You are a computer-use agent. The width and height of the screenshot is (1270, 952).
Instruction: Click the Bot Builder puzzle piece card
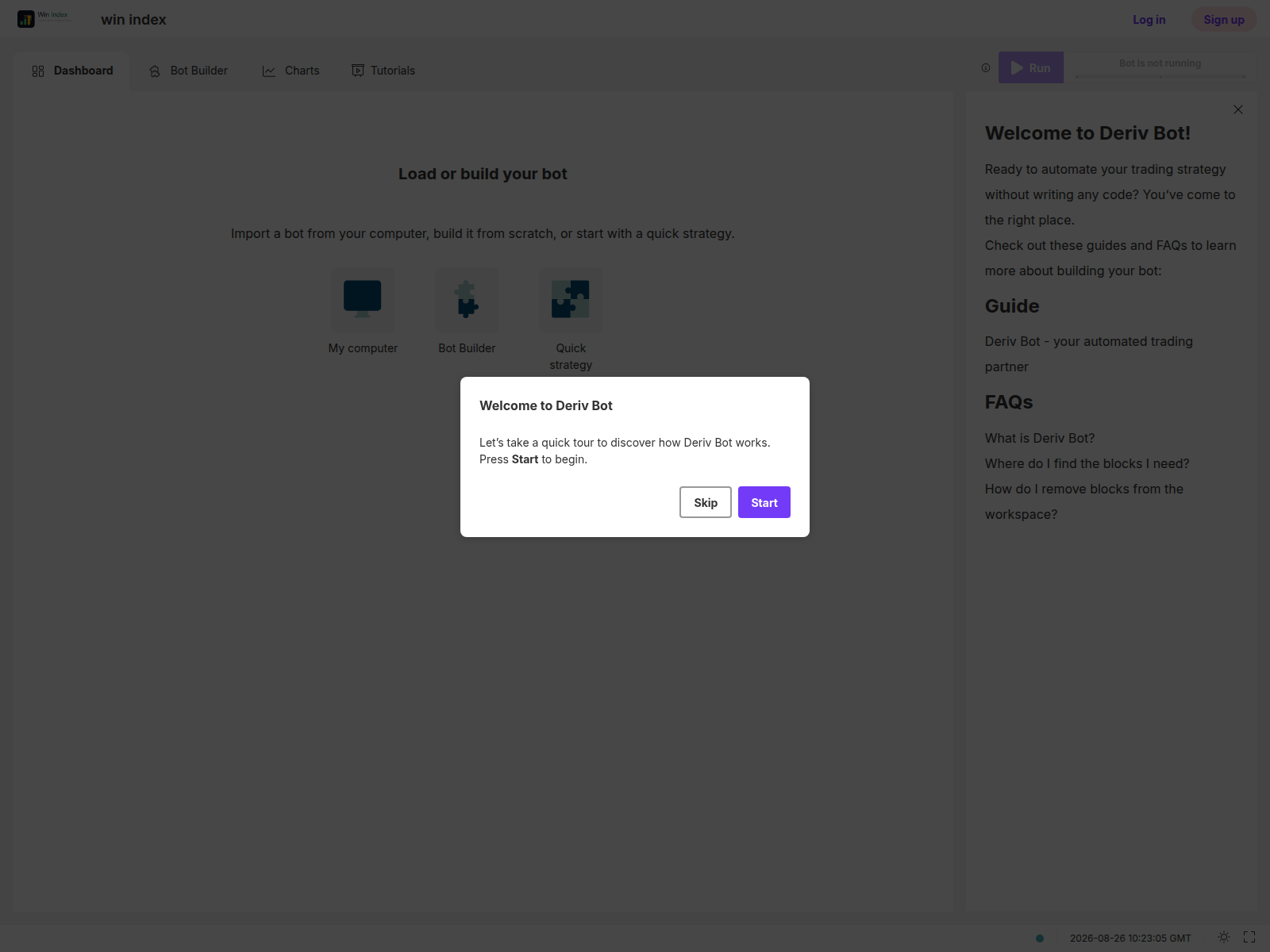tap(467, 300)
